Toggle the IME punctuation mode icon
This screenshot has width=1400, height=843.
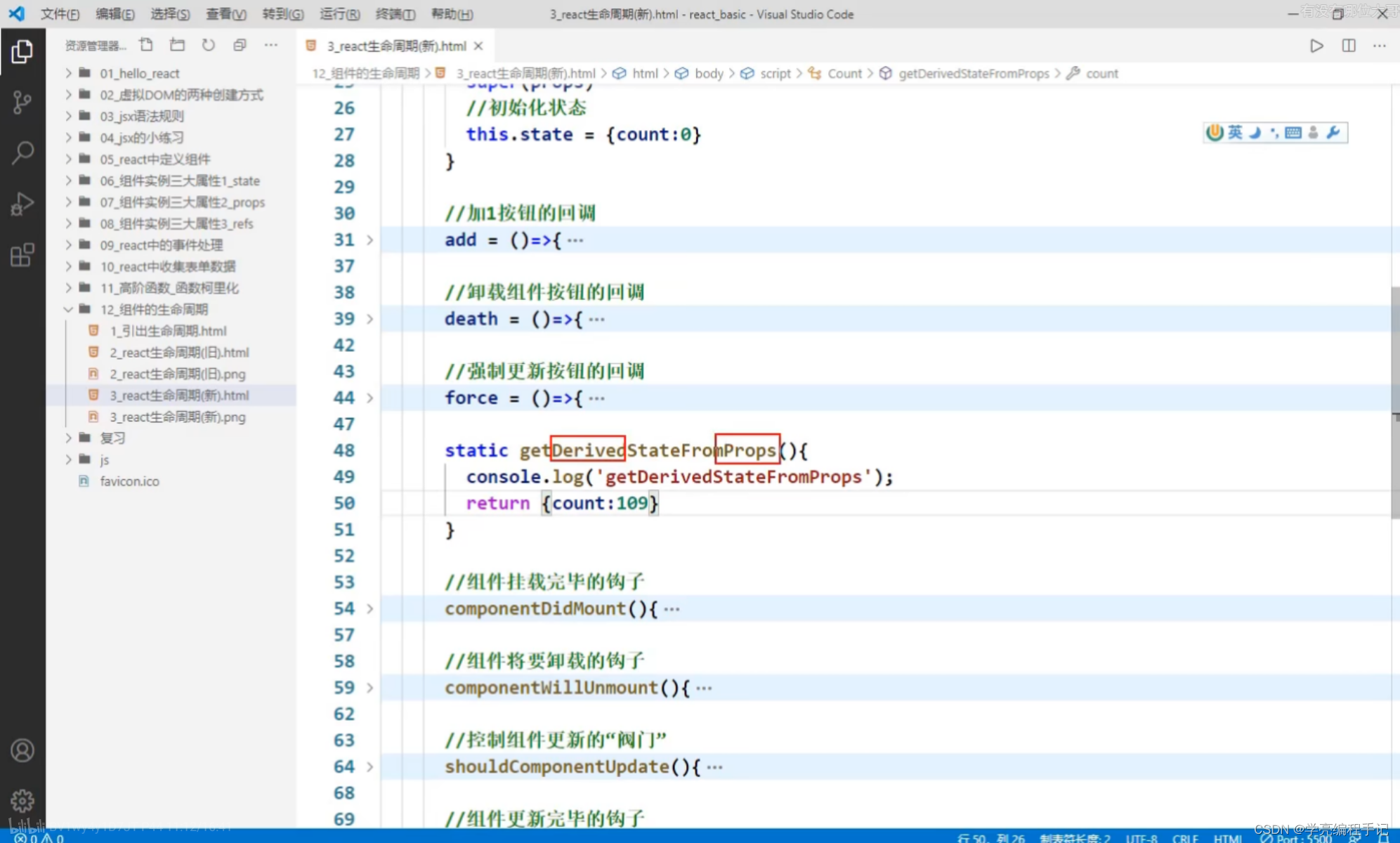(x=1274, y=132)
